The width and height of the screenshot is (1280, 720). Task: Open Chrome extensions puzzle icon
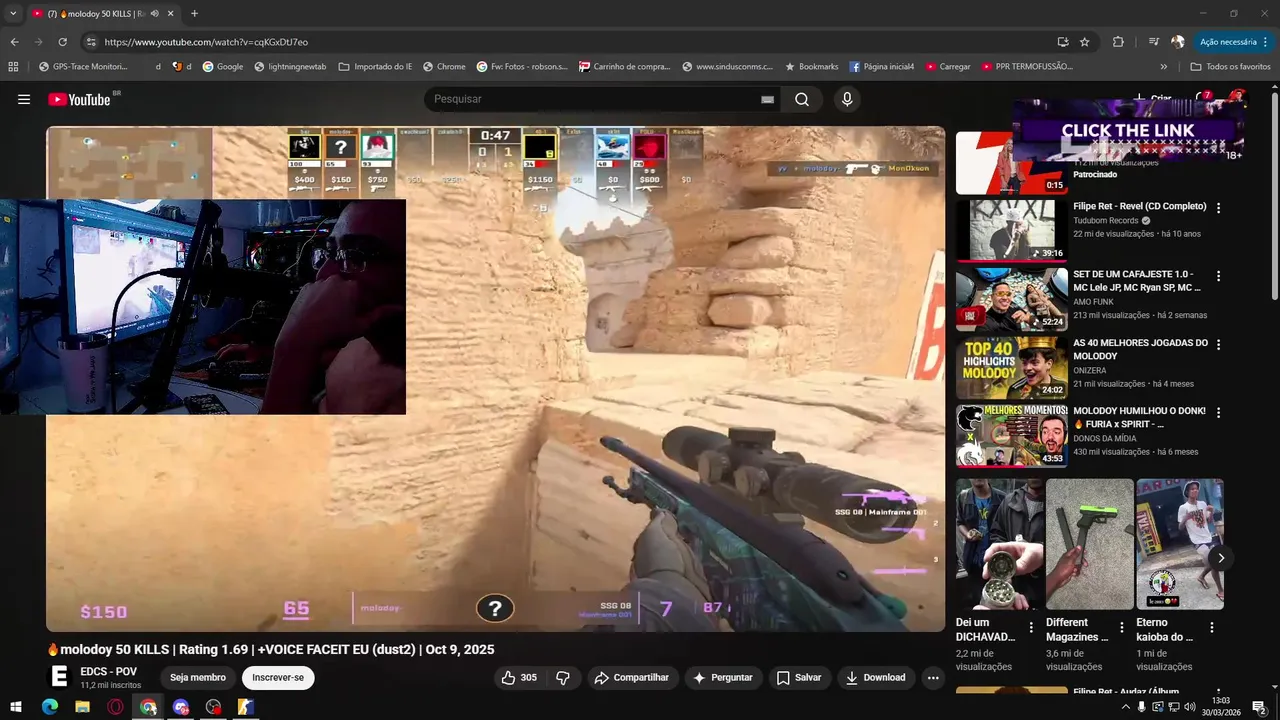[1118, 42]
